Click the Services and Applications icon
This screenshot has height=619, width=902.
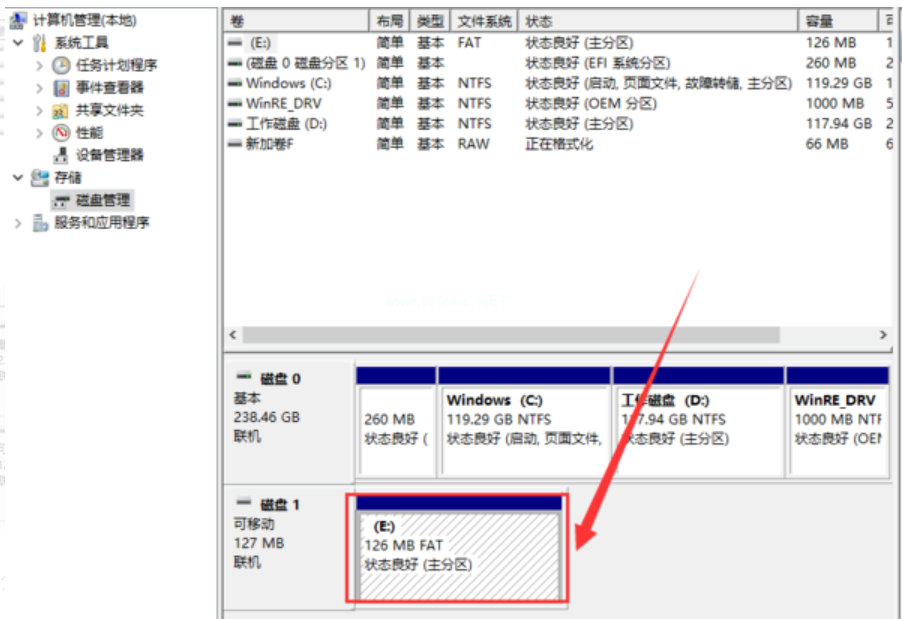click(40, 223)
